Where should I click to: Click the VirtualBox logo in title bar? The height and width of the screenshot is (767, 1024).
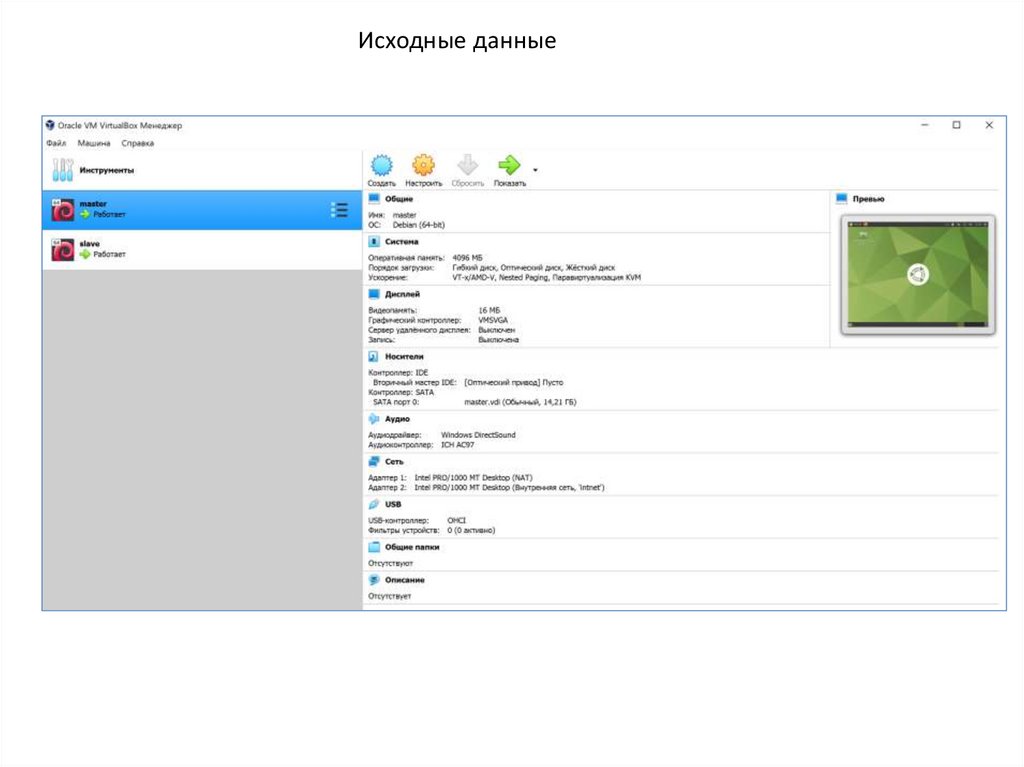[x=50, y=125]
